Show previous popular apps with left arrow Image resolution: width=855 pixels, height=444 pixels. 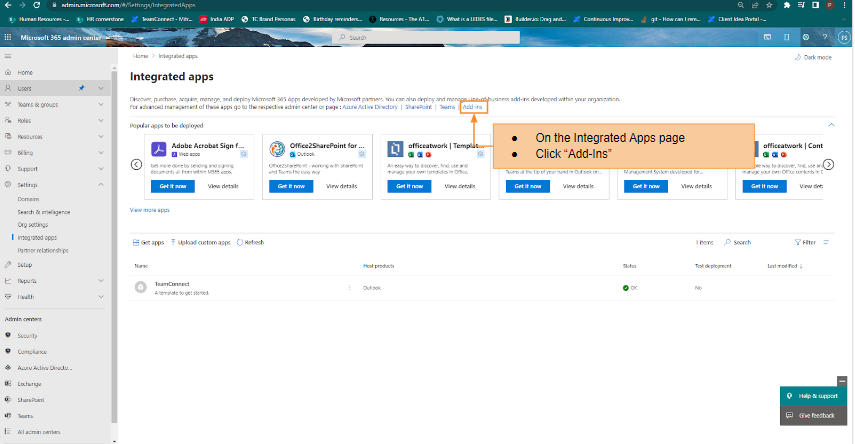click(x=136, y=164)
